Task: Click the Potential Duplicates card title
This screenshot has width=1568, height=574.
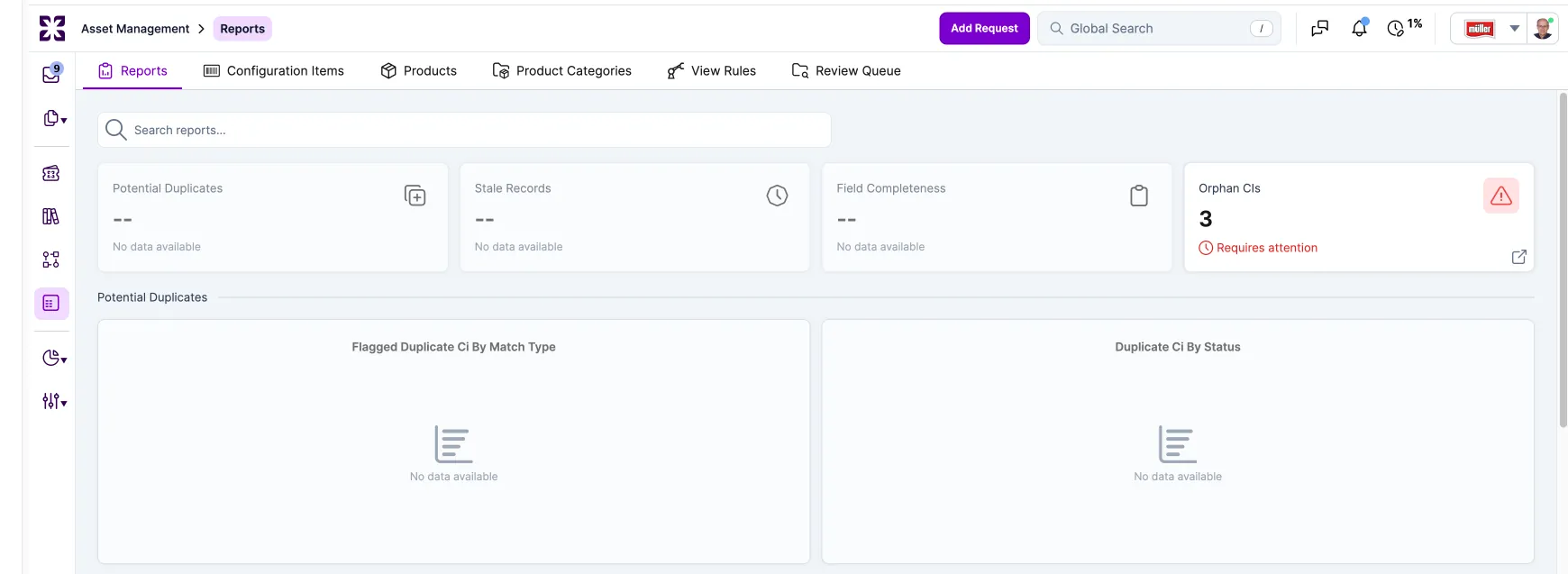Action: pyautogui.click(x=168, y=188)
